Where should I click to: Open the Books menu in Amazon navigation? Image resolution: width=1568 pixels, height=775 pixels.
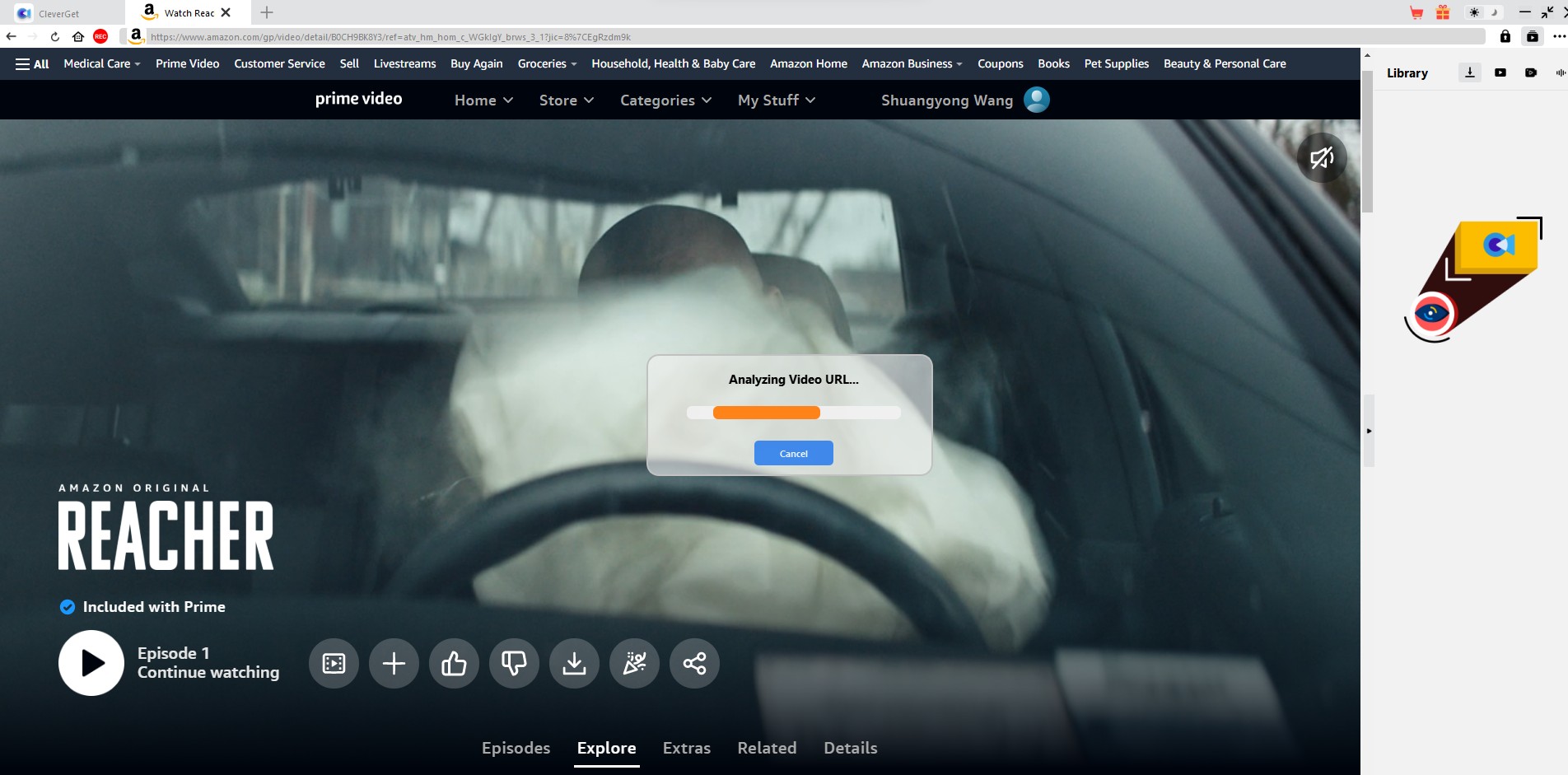pos(1053,63)
